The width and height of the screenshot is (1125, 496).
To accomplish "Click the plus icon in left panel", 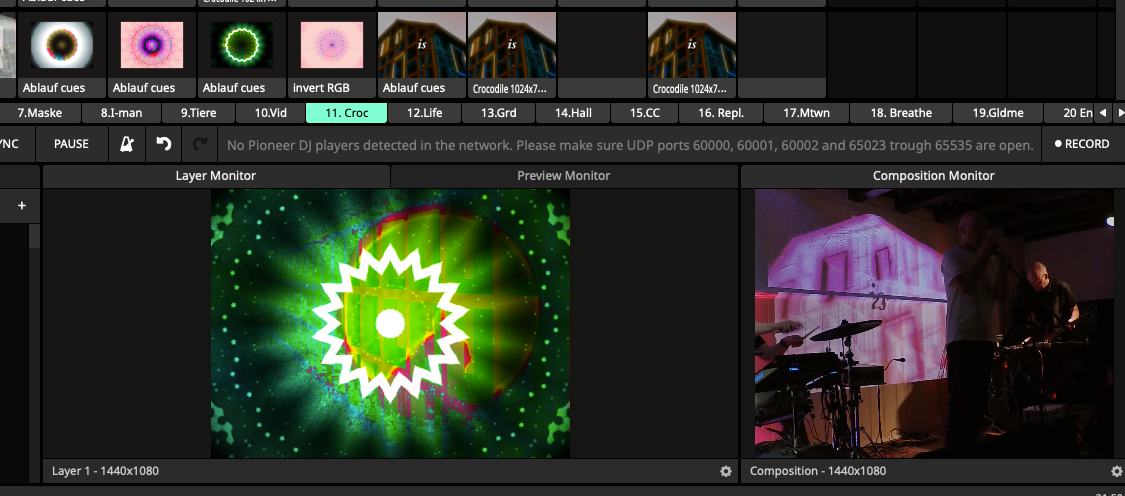I will pyautogui.click(x=21, y=206).
